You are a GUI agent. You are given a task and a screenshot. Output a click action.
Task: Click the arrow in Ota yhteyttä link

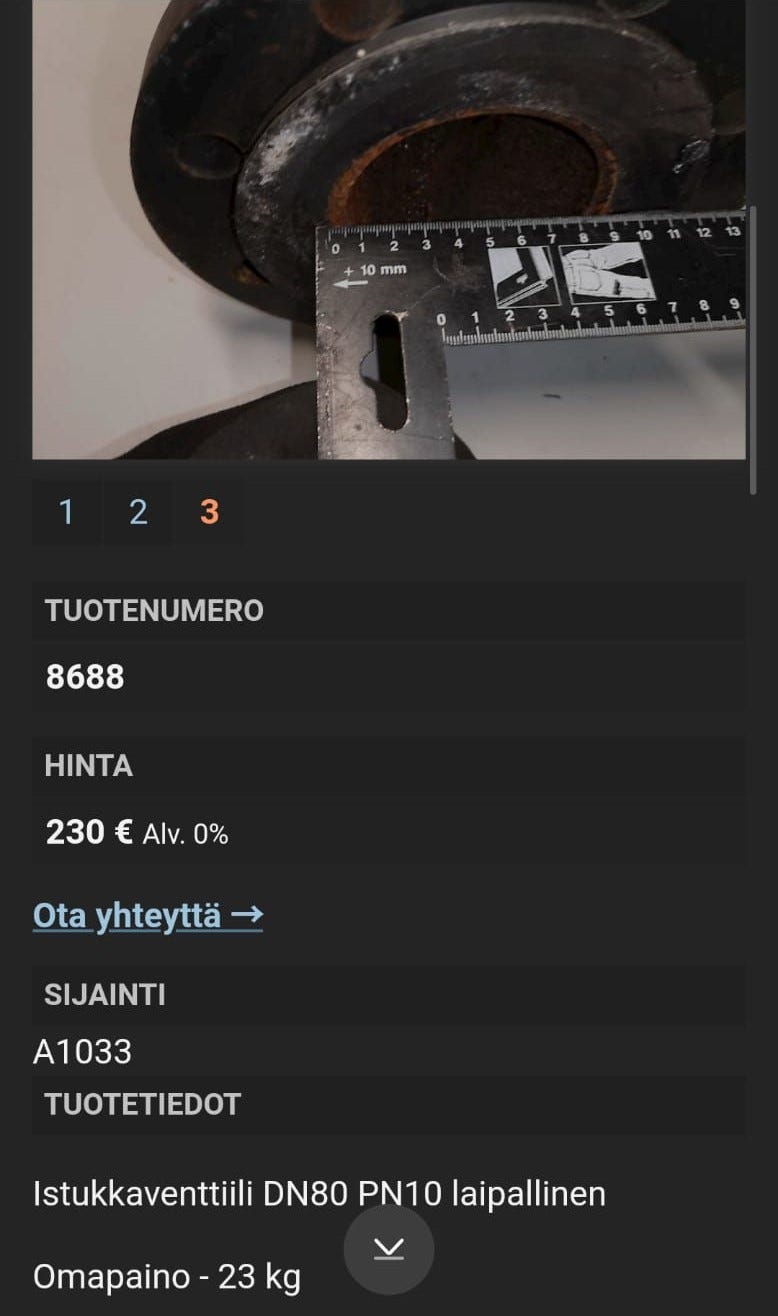pos(247,914)
